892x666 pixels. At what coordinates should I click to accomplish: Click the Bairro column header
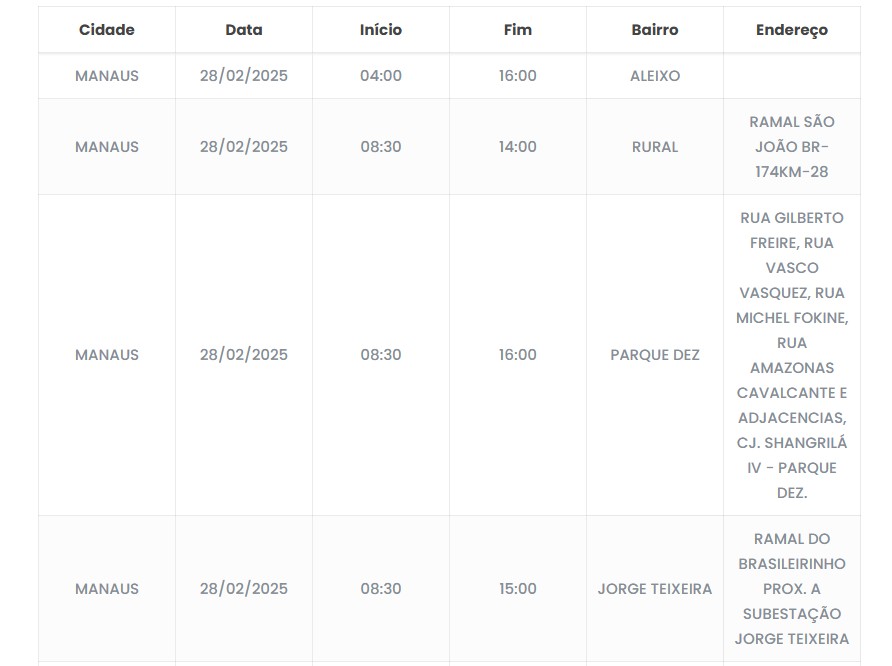[655, 30]
